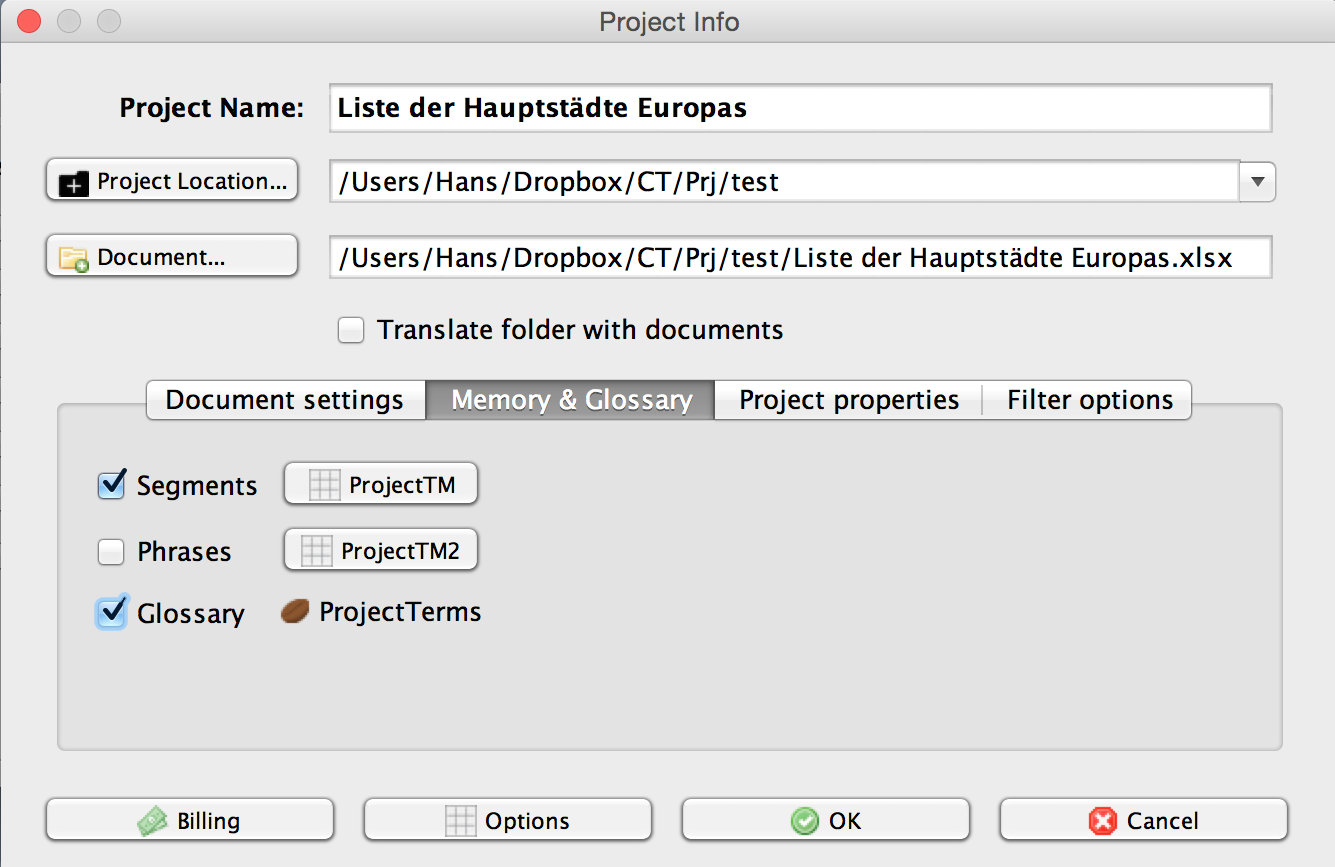The height and width of the screenshot is (867, 1335).
Task: Expand the project location dropdown arrow
Action: tap(1257, 182)
